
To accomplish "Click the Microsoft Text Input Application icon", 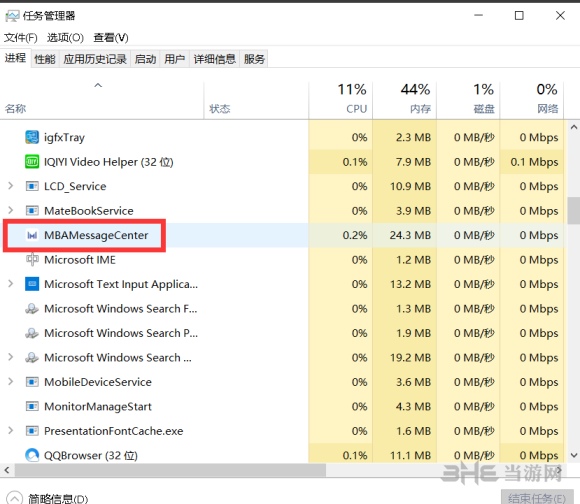I will coord(32,284).
